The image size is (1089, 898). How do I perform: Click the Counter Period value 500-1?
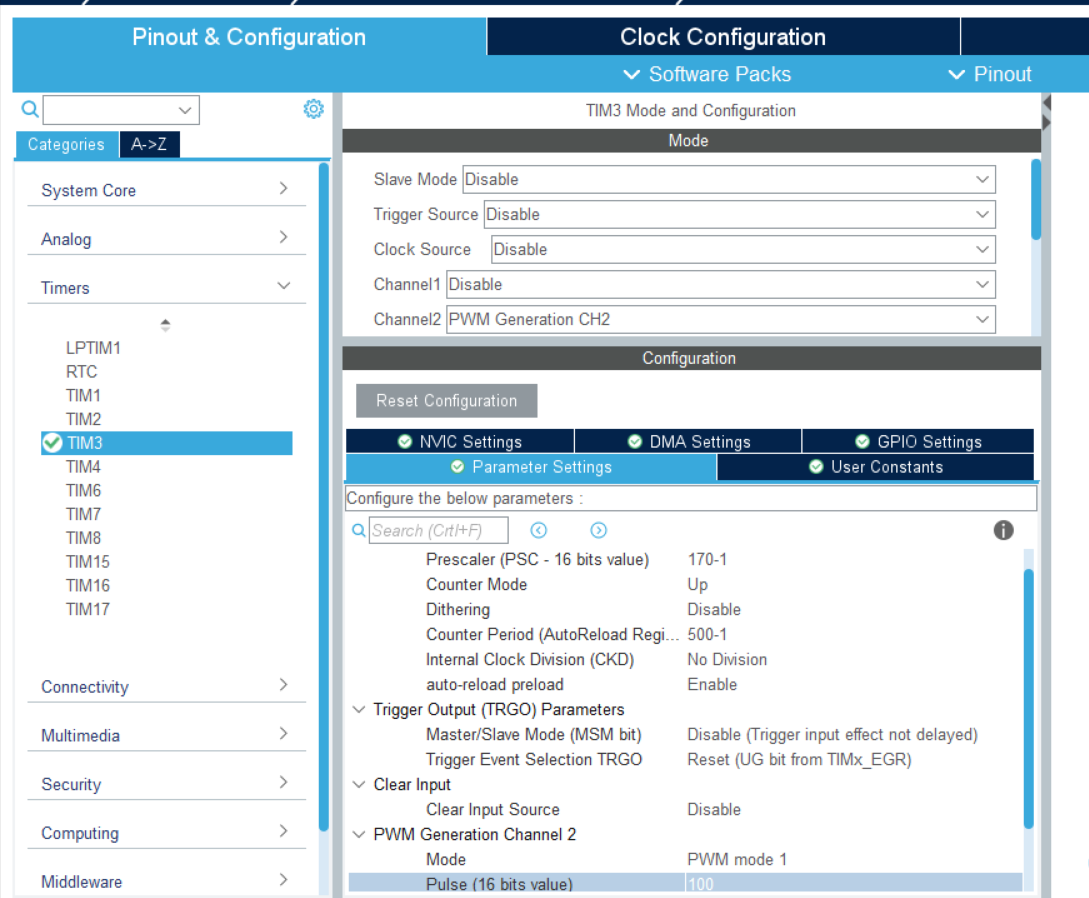(707, 634)
